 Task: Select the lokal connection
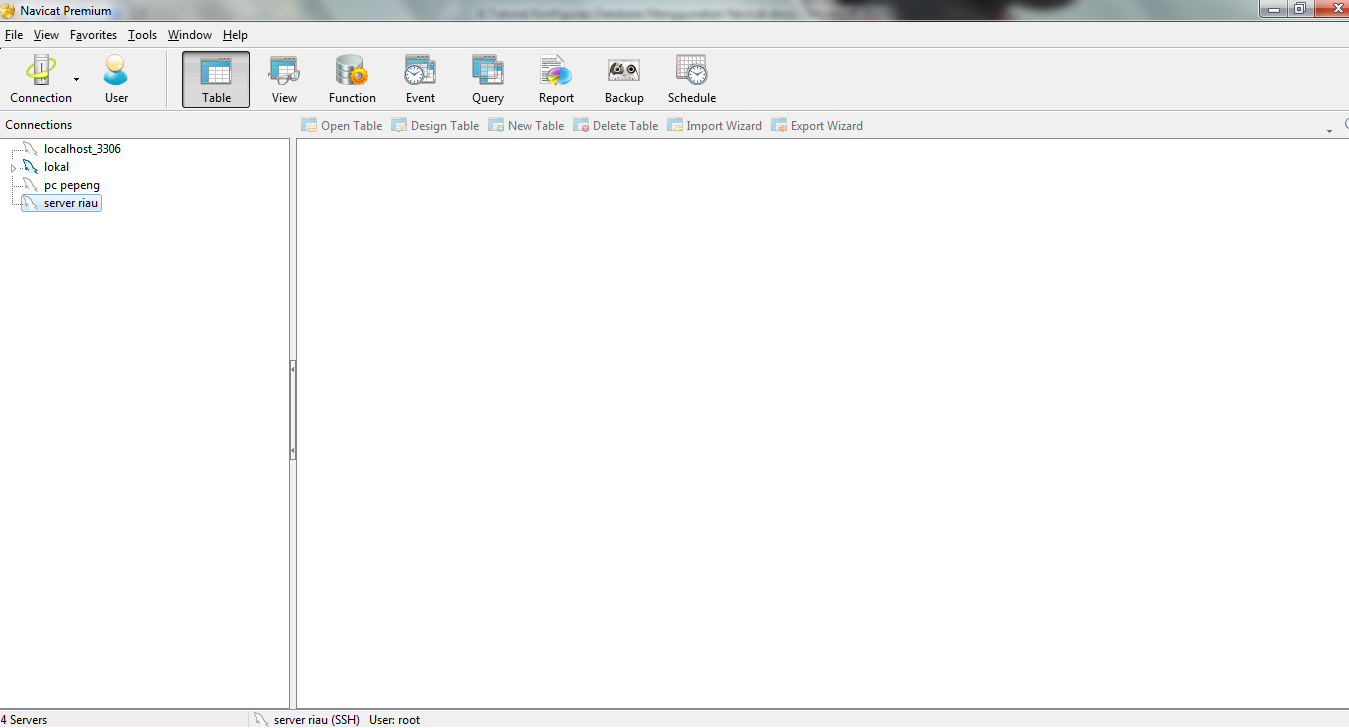tap(56, 167)
